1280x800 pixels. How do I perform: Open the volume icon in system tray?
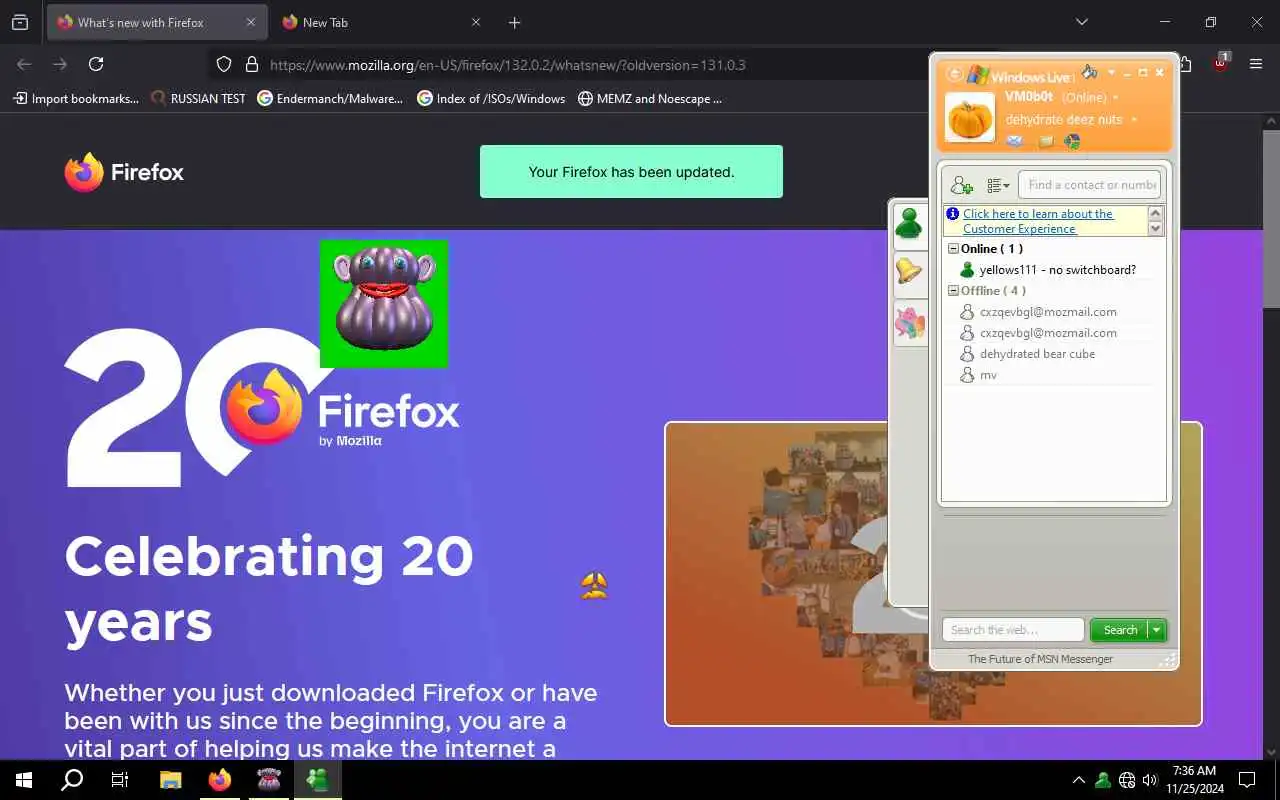pyautogui.click(x=1150, y=780)
